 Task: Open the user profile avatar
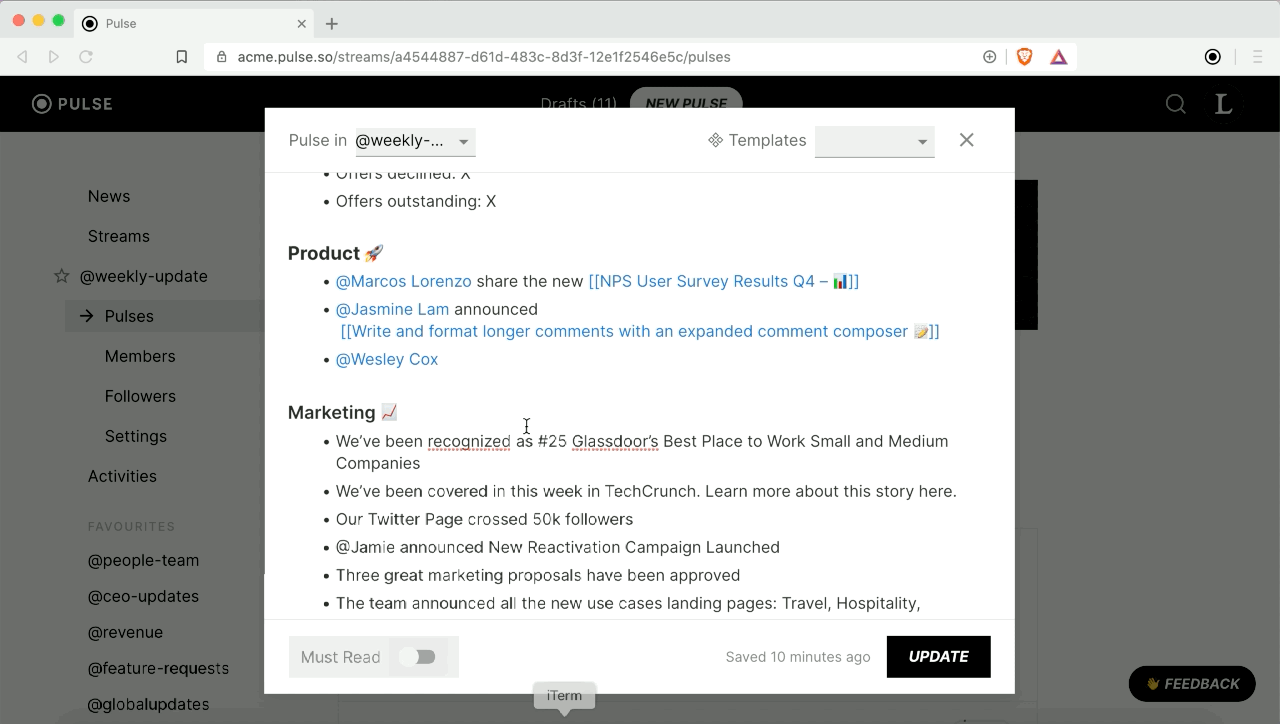click(1224, 104)
